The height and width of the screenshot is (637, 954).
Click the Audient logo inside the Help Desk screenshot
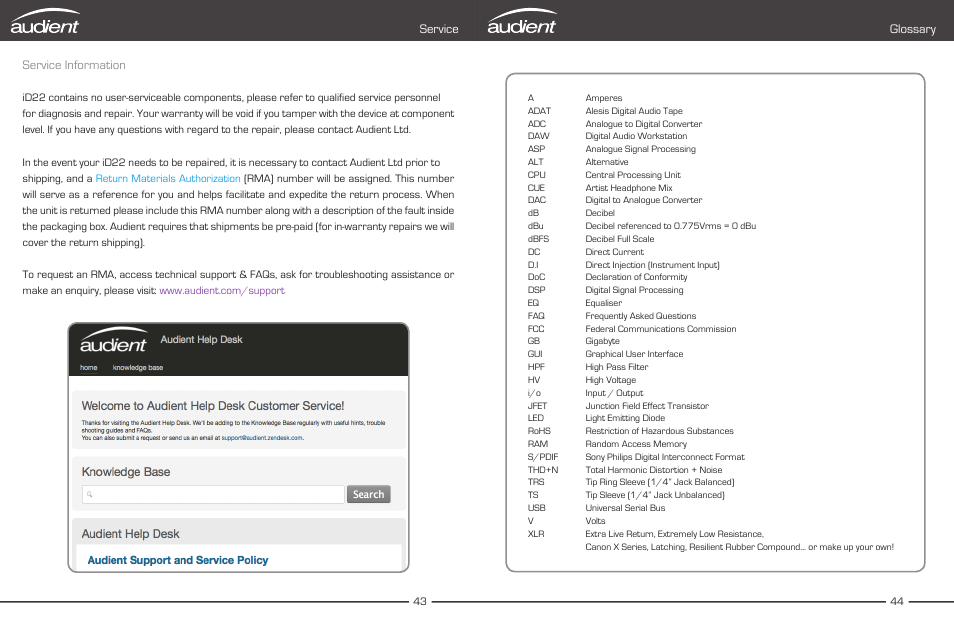click(113, 340)
